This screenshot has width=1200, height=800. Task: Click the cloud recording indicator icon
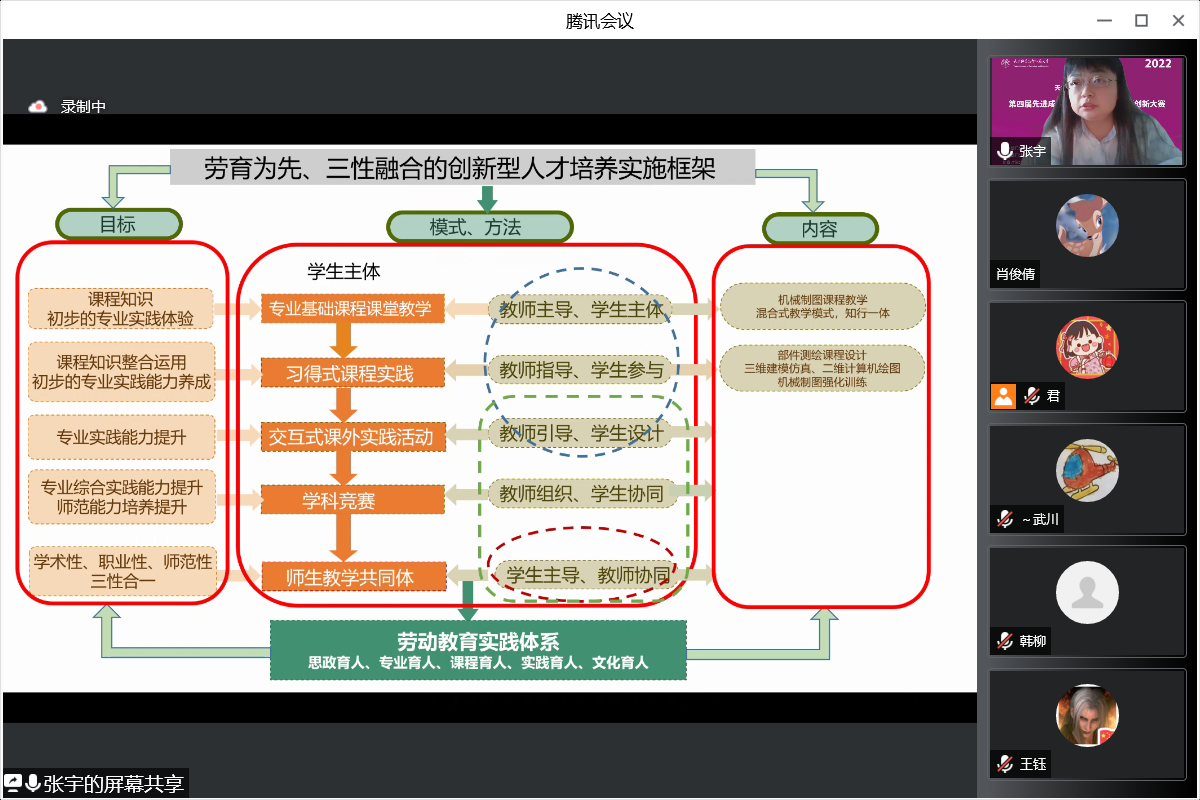pyautogui.click(x=38, y=106)
